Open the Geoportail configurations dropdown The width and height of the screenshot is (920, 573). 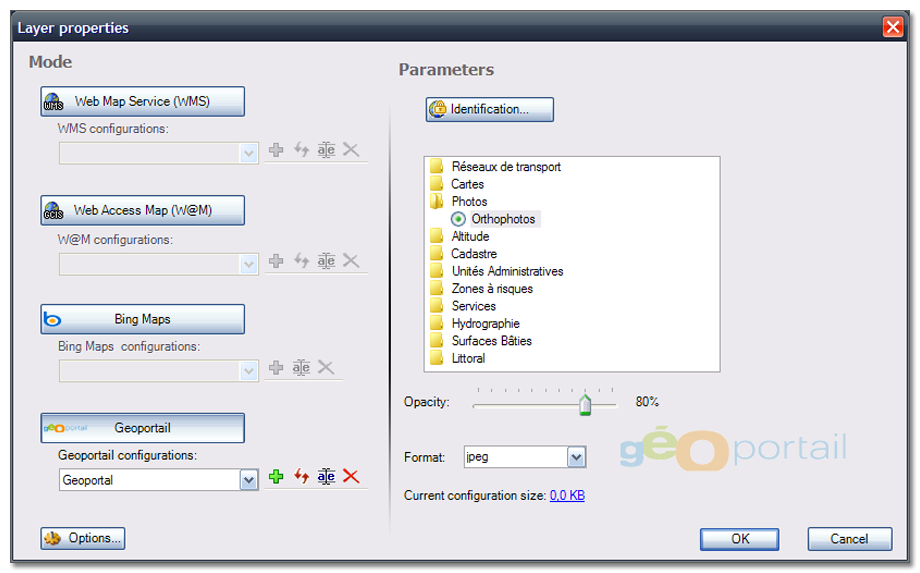249,480
